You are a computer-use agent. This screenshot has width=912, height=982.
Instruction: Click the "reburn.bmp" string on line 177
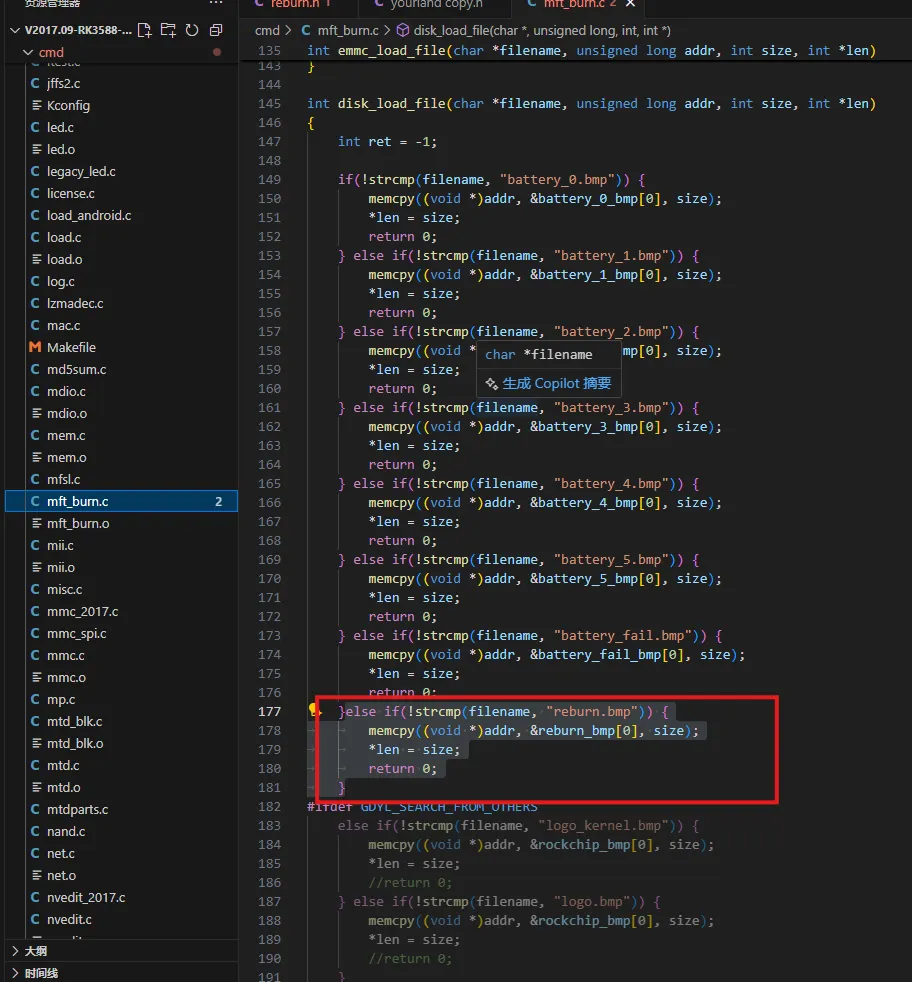click(x=592, y=711)
